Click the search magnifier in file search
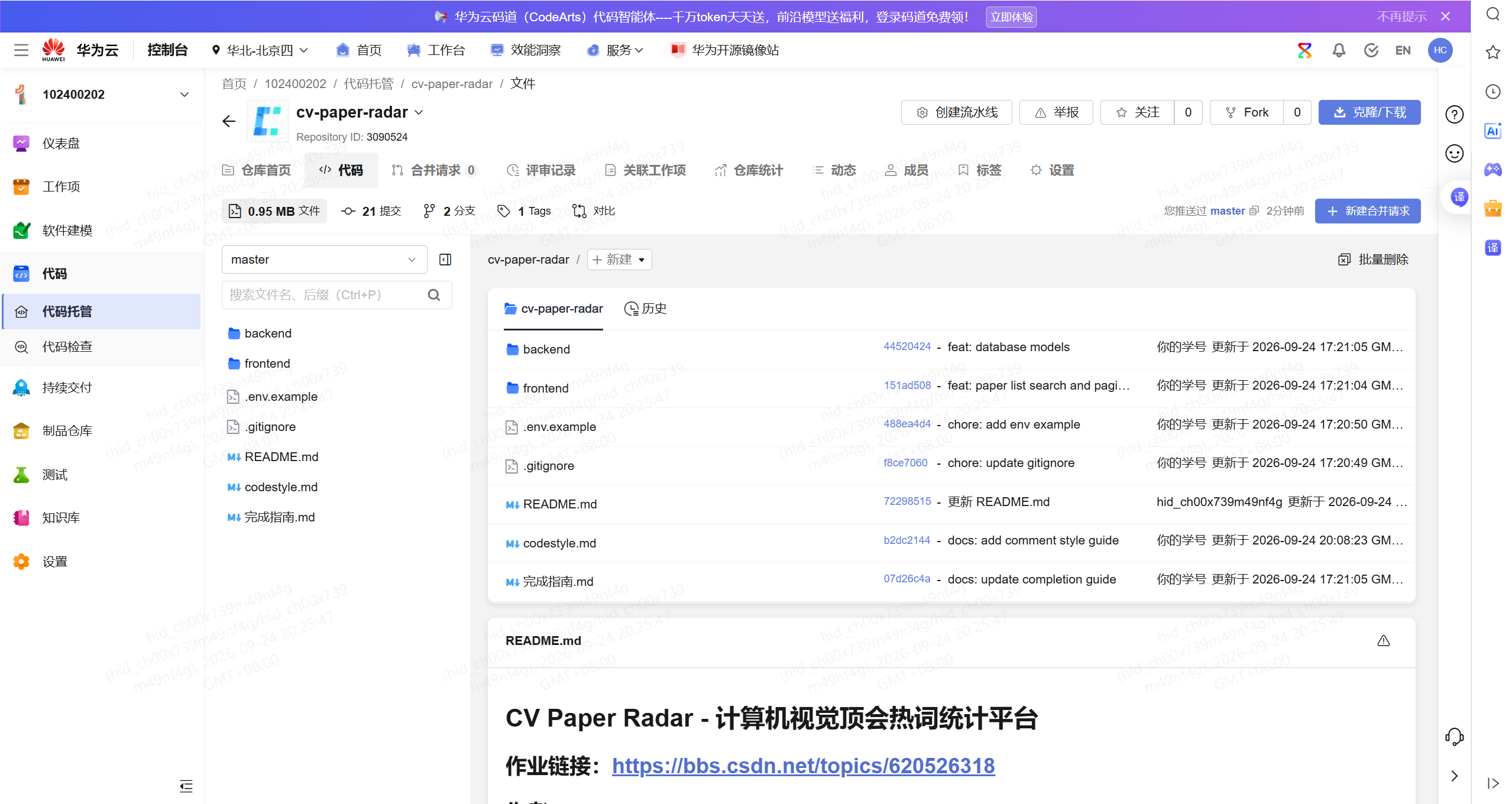The image size is (1512, 804). [434, 295]
